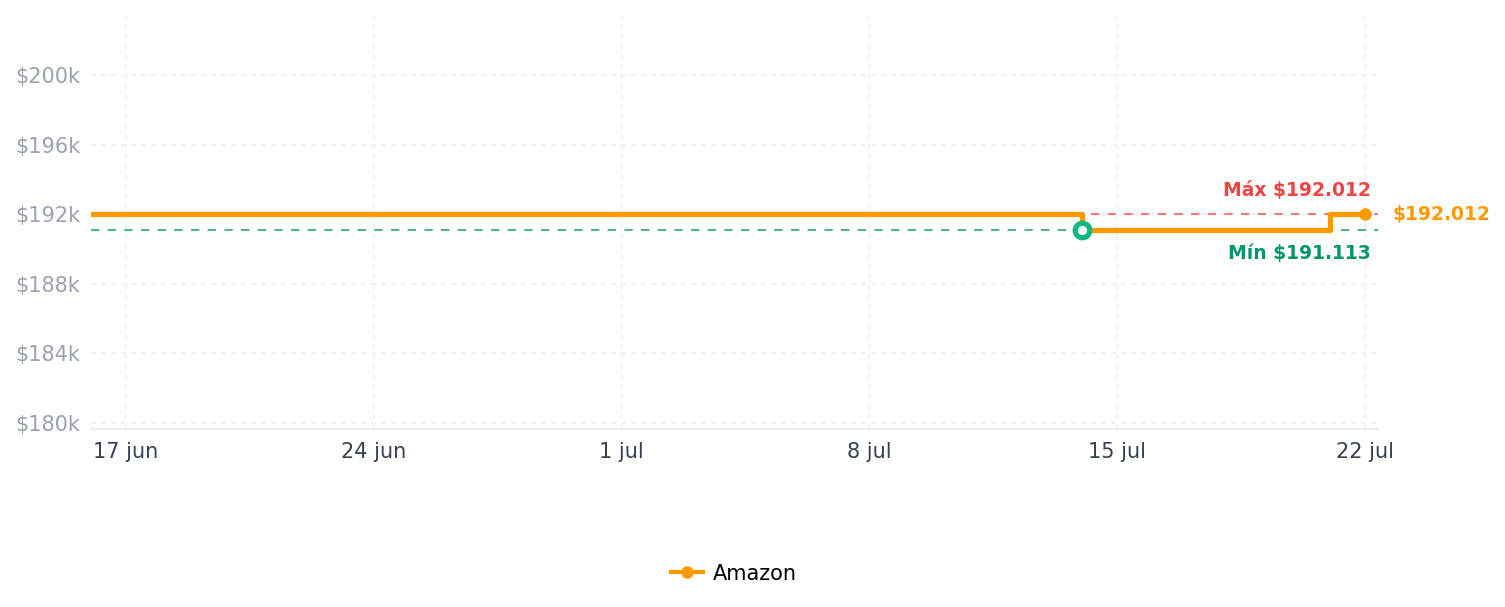Click the 22 jul date tick label
The width and height of the screenshot is (1505, 607).
tap(1365, 452)
